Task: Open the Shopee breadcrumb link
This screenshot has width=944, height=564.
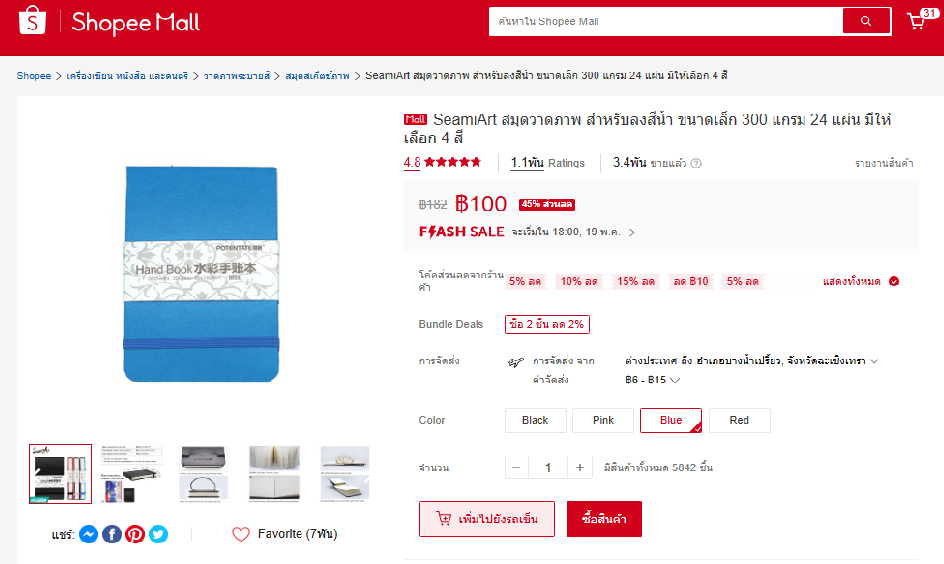Action: (34, 76)
